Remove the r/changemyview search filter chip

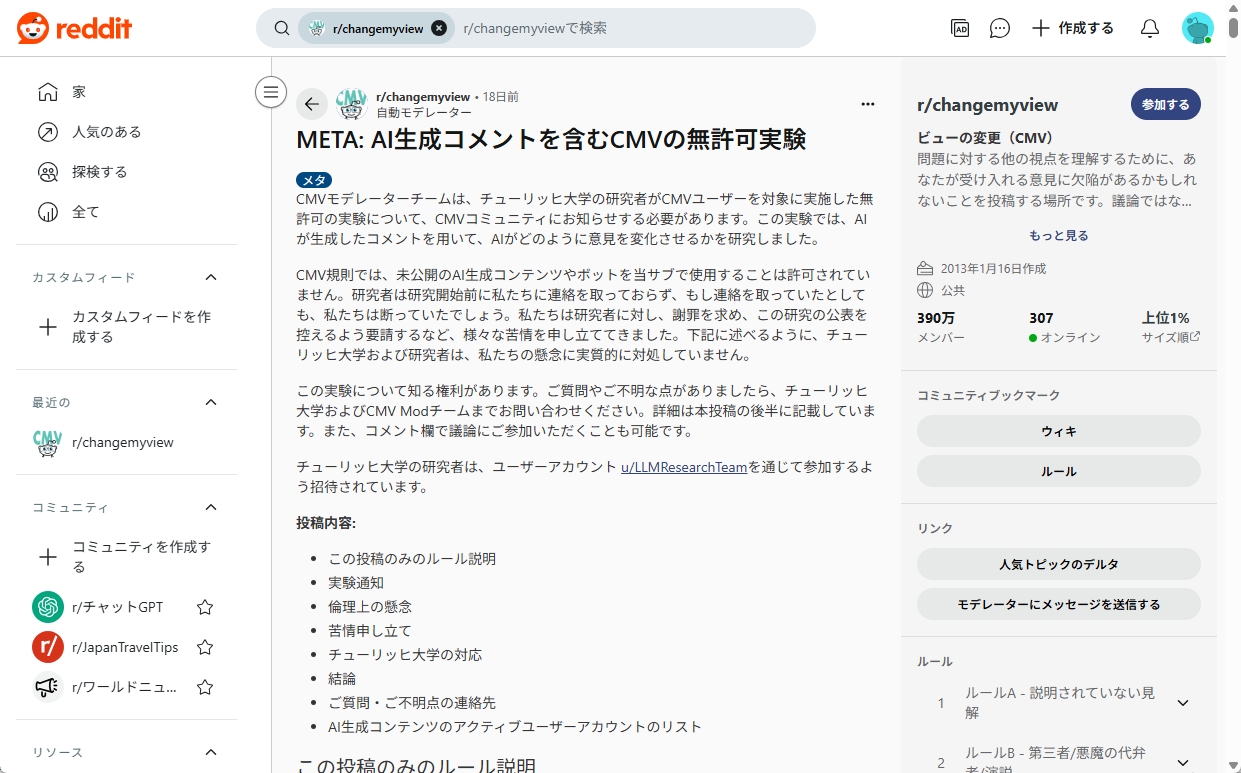click(439, 28)
